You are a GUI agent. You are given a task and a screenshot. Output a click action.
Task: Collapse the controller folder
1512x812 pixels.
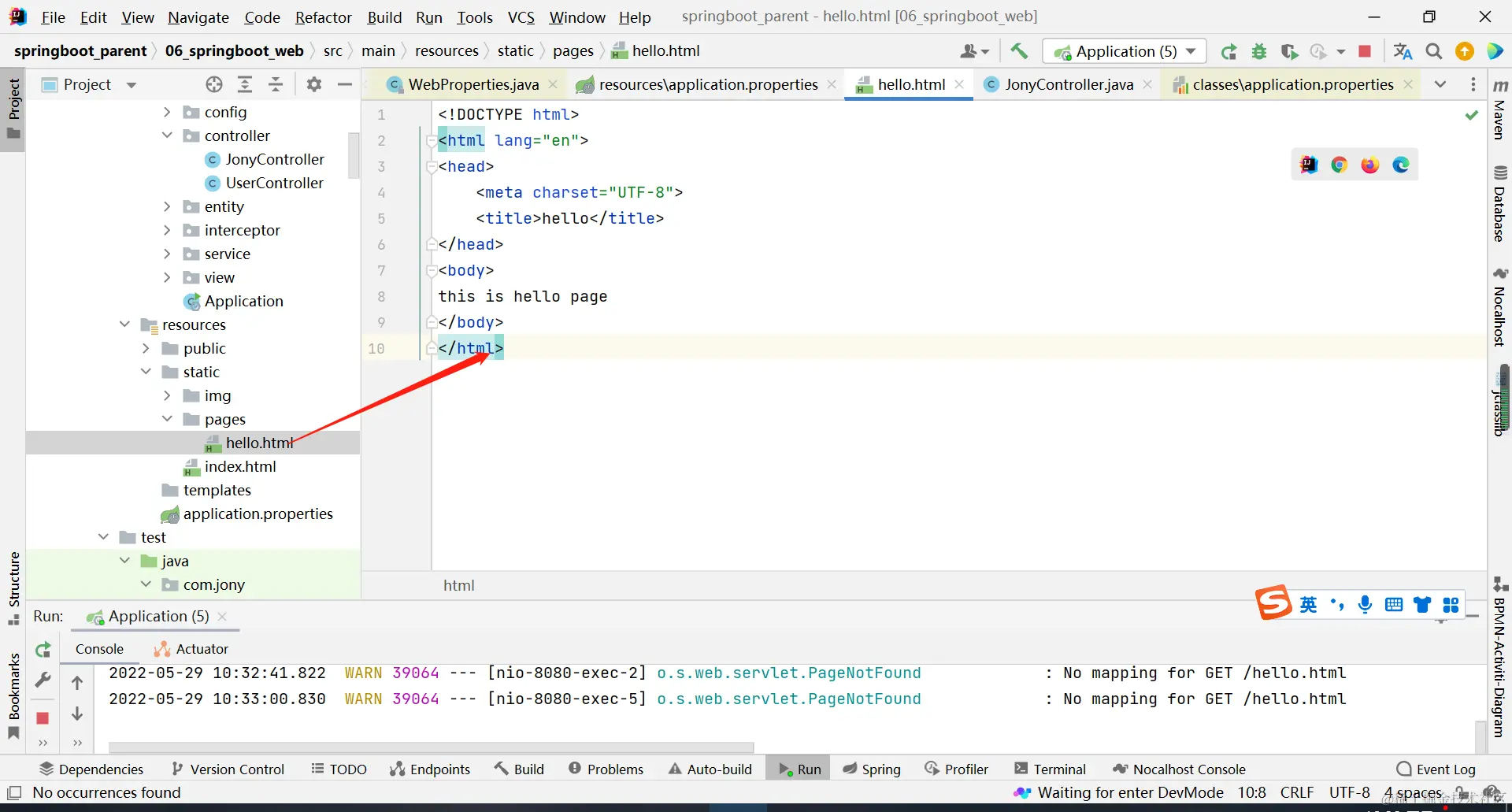click(x=167, y=135)
